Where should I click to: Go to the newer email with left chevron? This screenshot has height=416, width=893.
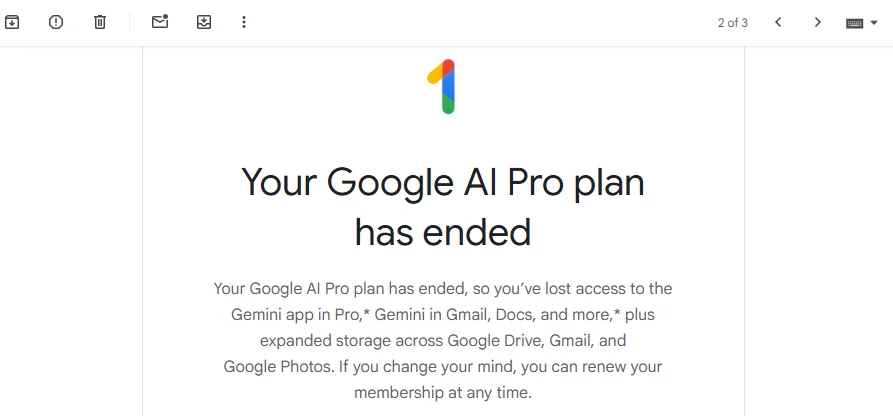click(x=778, y=22)
